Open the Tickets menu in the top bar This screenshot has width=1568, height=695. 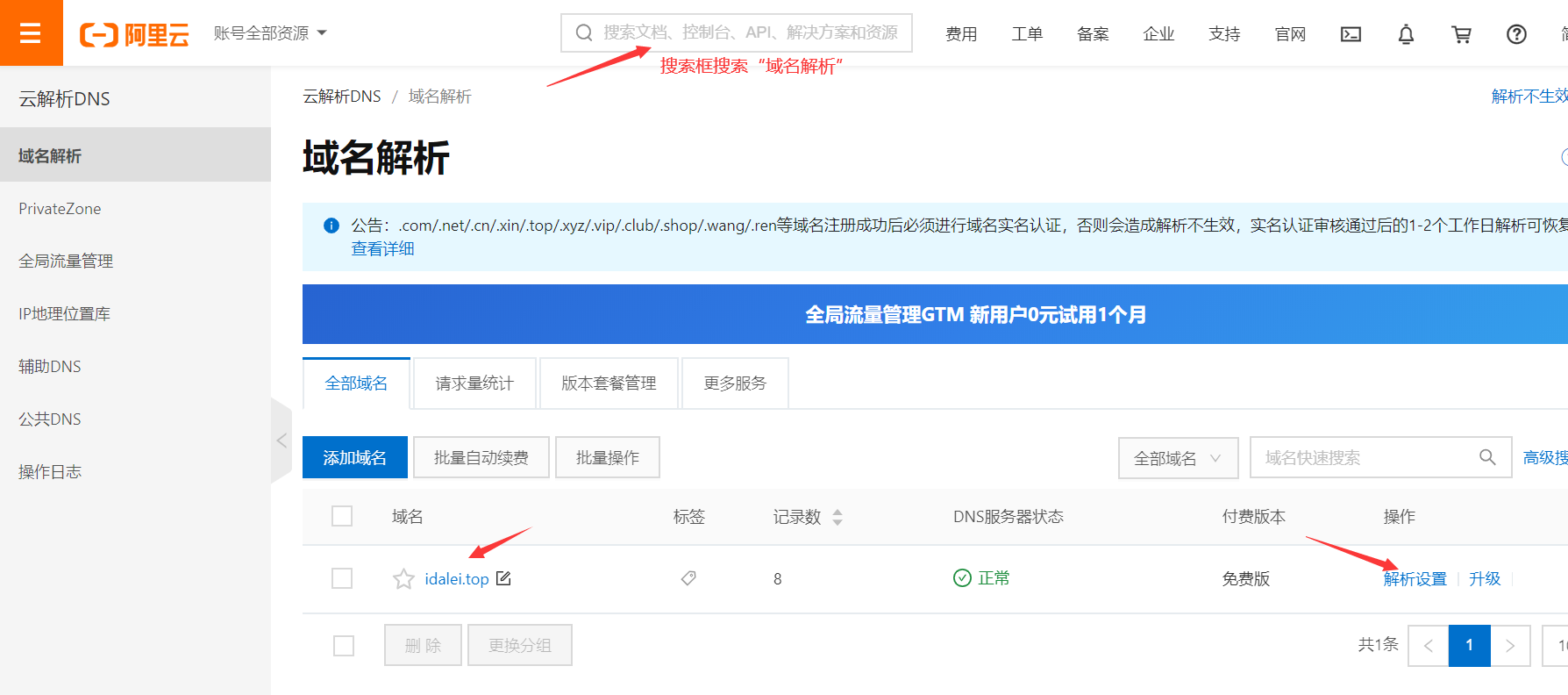[x=1027, y=34]
